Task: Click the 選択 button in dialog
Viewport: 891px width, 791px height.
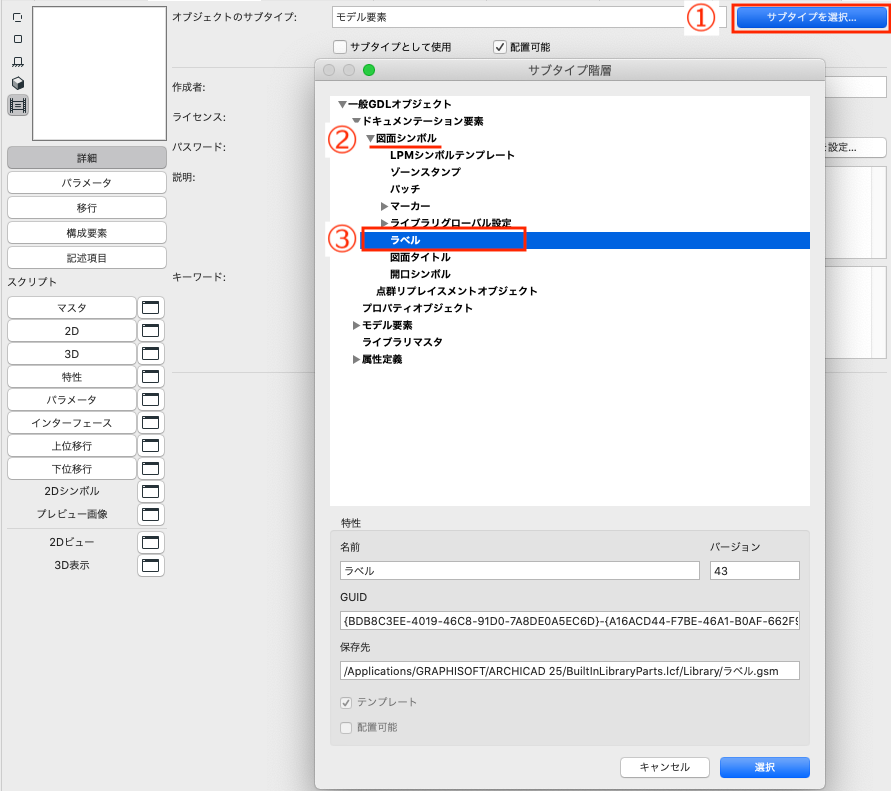Action: pos(765,767)
